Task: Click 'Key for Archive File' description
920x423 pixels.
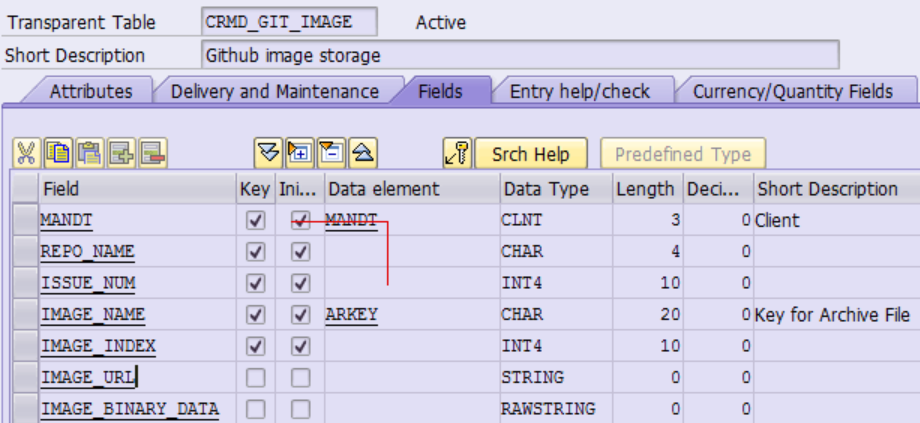Action: tap(832, 315)
